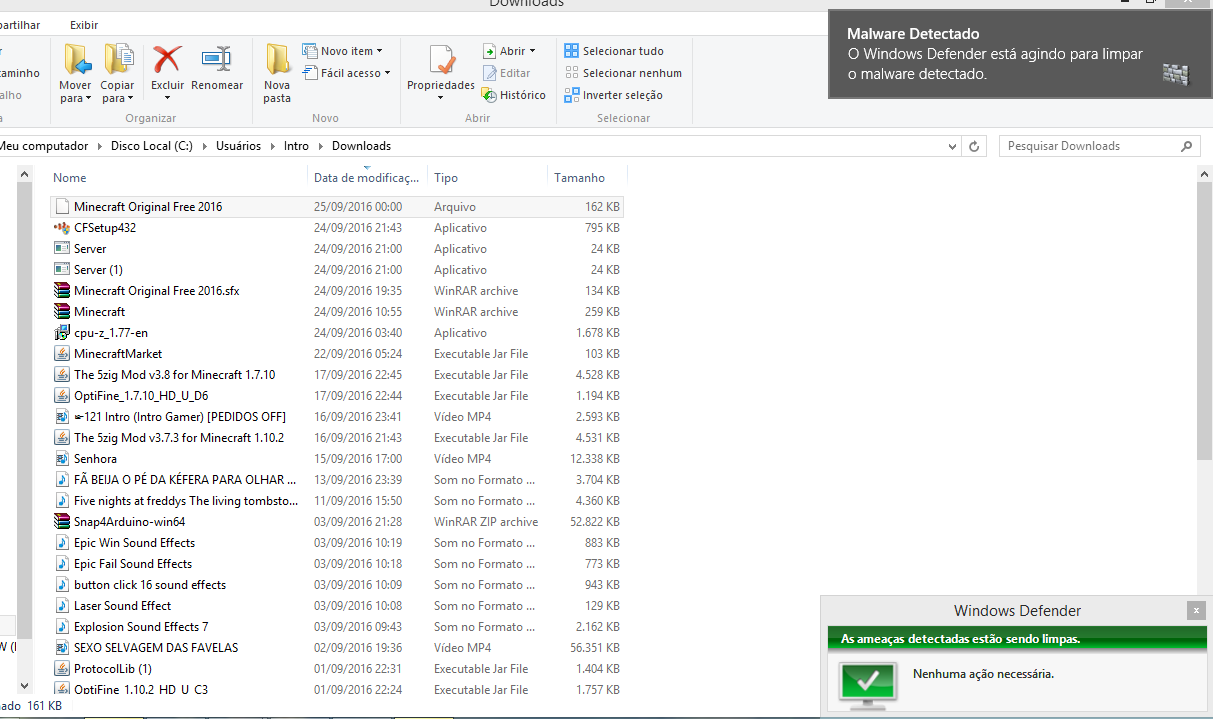This screenshot has height=719, width=1213.
Task: Click the OptiFine_1.7.10_HD_U_D6 Jar icon
Action: (x=62, y=396)
